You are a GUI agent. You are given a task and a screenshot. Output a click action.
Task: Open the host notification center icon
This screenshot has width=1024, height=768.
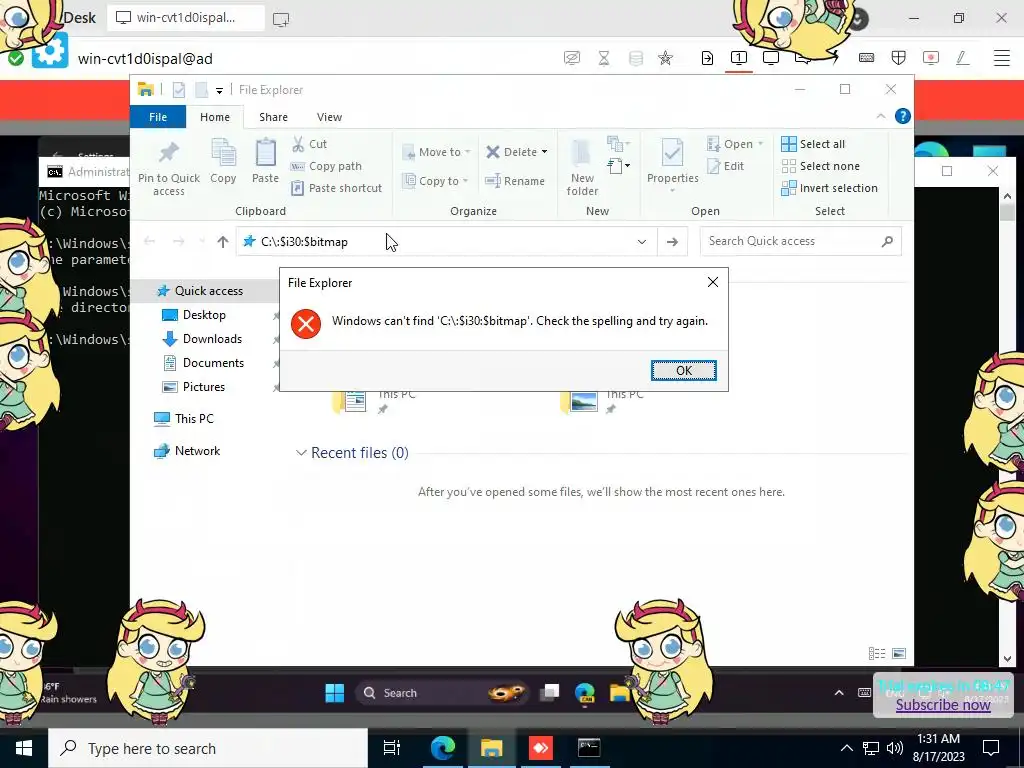pyautogui.click(x=991, y=748)
